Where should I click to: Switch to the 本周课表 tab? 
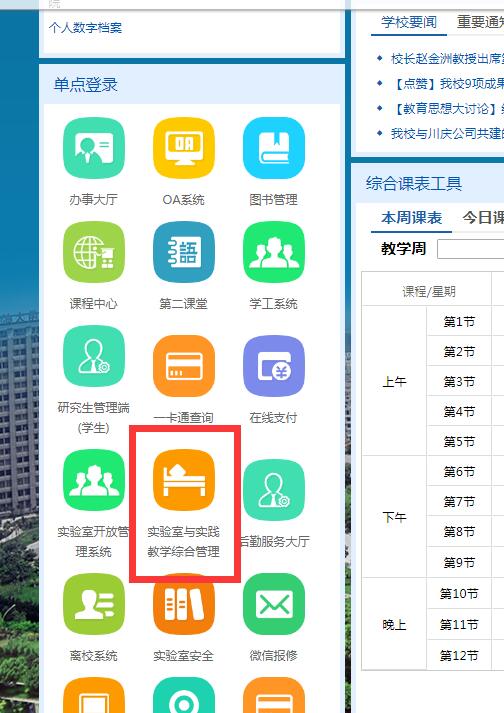411,218
